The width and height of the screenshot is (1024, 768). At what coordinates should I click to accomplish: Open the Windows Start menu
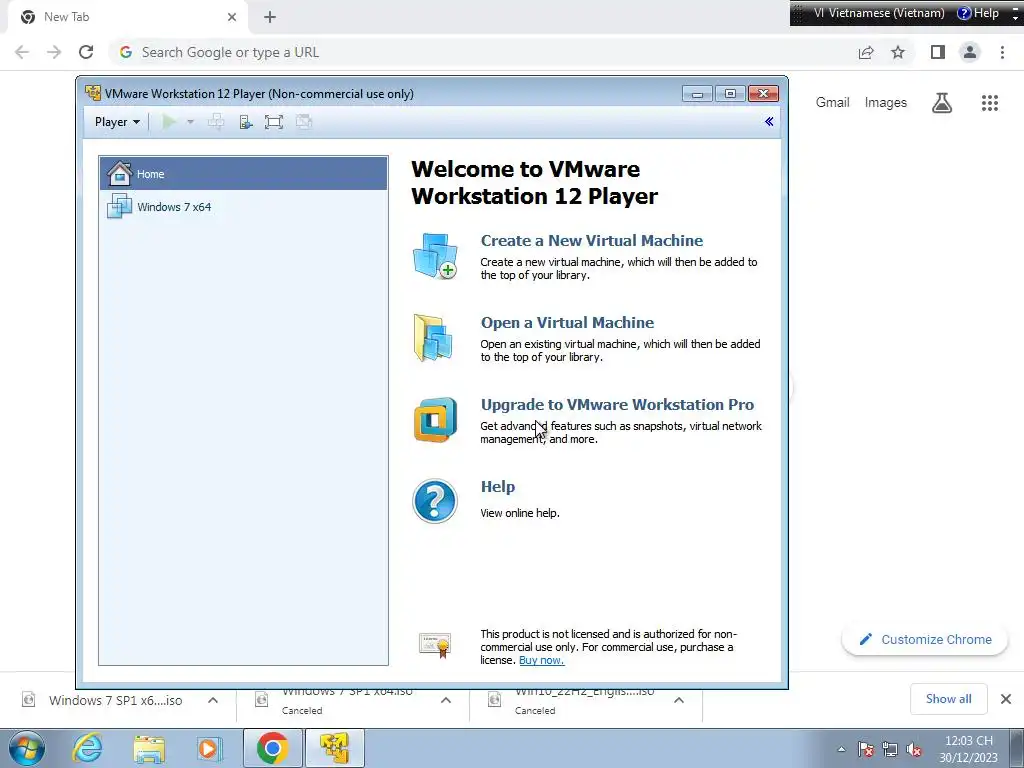(27, 748)
